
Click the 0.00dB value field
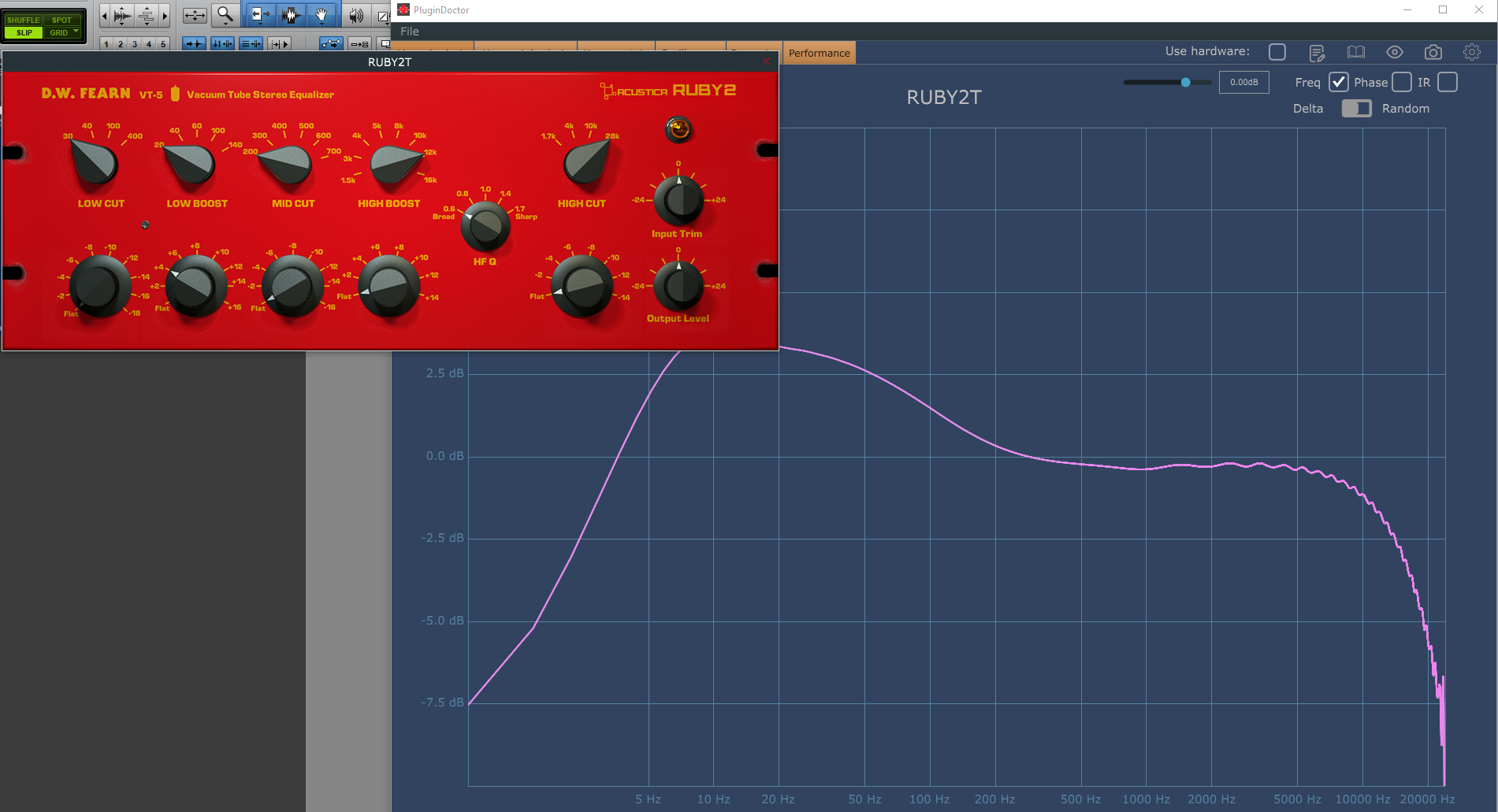(x=1243, y=82)
